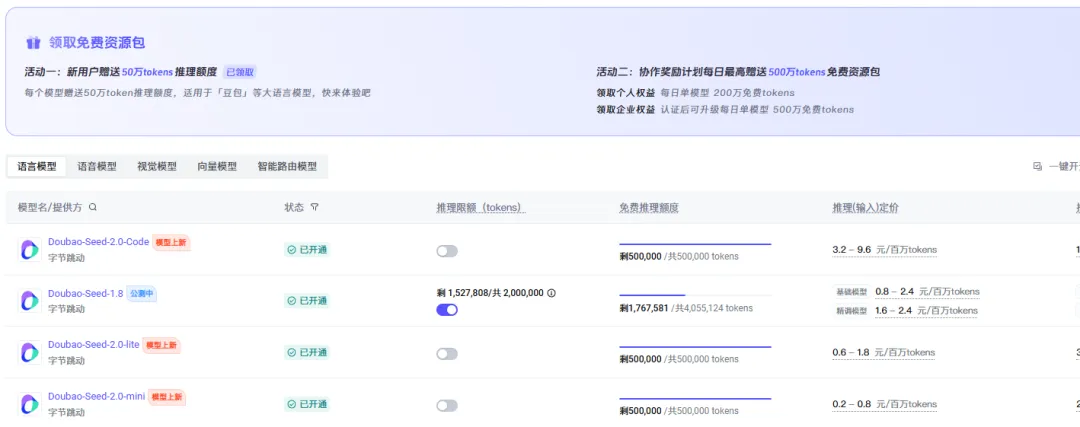Click the 已开通 status for Doubao-Seed-2.0-lite
This screenshot has height=427, width=1080.
pos(307,353)
